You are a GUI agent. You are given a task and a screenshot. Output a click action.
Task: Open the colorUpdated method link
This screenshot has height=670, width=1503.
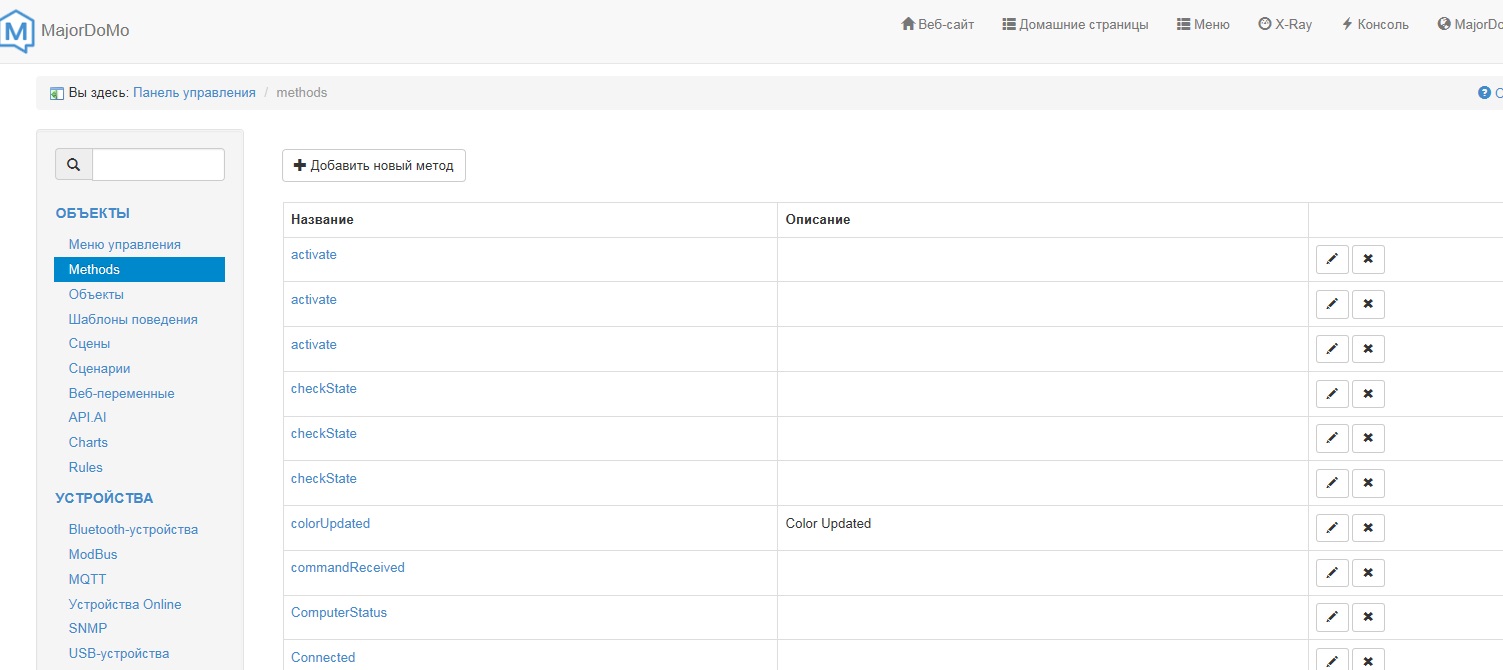[330, 524]
